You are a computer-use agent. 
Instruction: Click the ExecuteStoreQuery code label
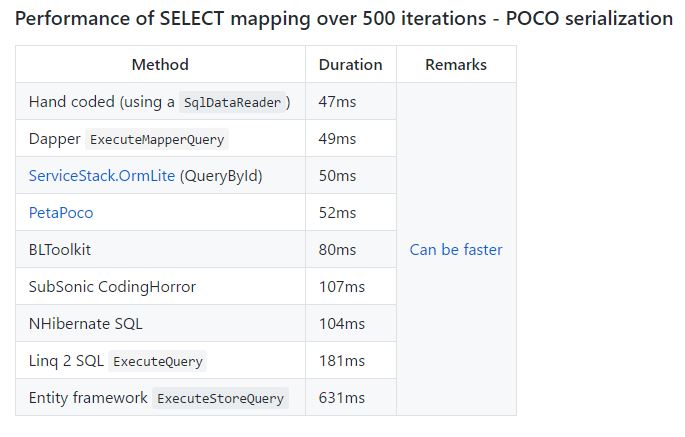pyautogui.click(x=220, y=398)
